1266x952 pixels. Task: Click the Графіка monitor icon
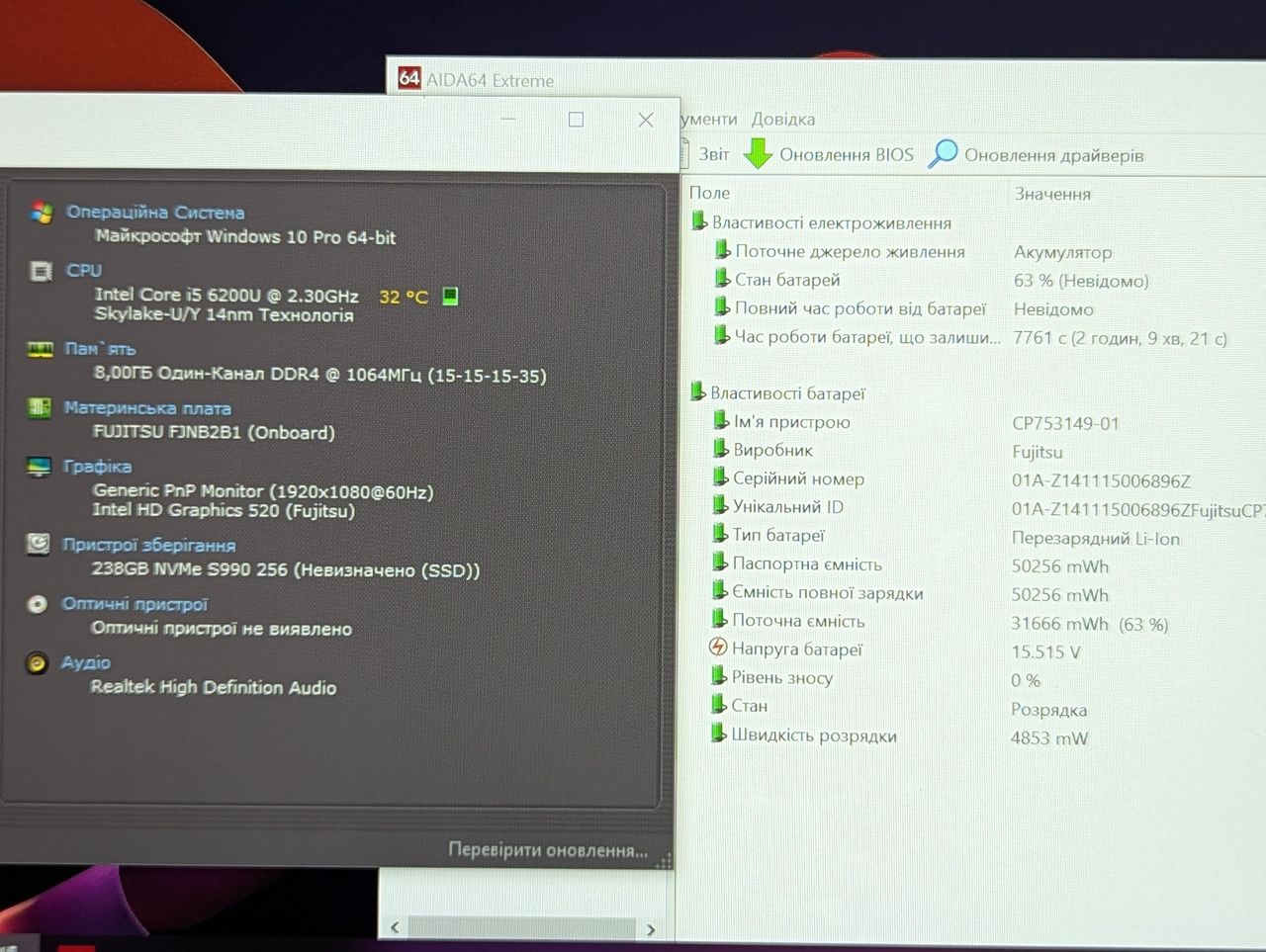click(39, 467)
